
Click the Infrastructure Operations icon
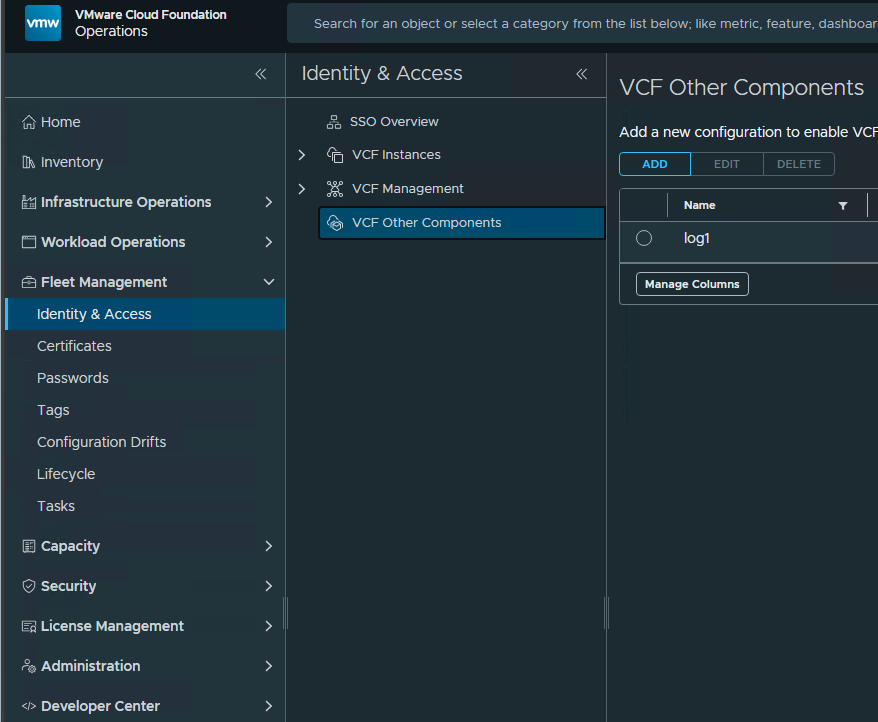click(x=29, y=202)
